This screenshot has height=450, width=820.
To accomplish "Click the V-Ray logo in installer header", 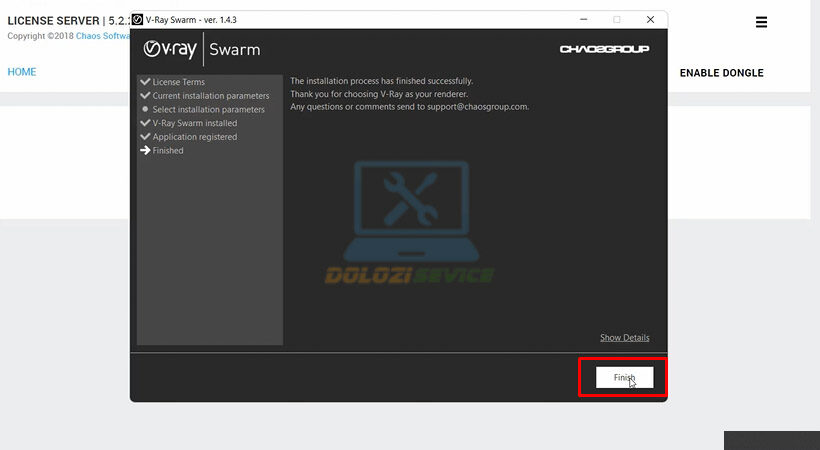I will 169,49.
